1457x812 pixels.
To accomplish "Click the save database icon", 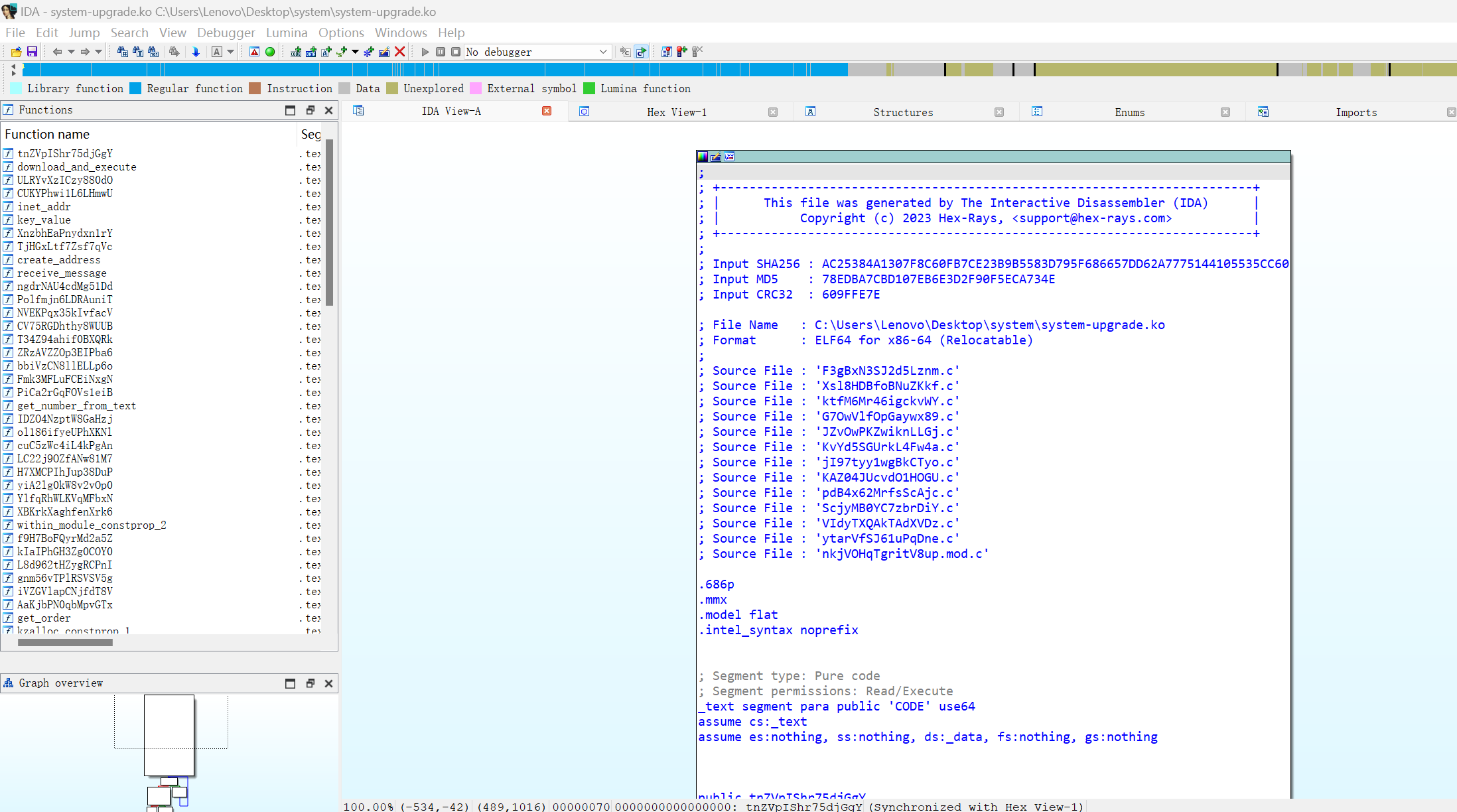I will tap(32, 52).
